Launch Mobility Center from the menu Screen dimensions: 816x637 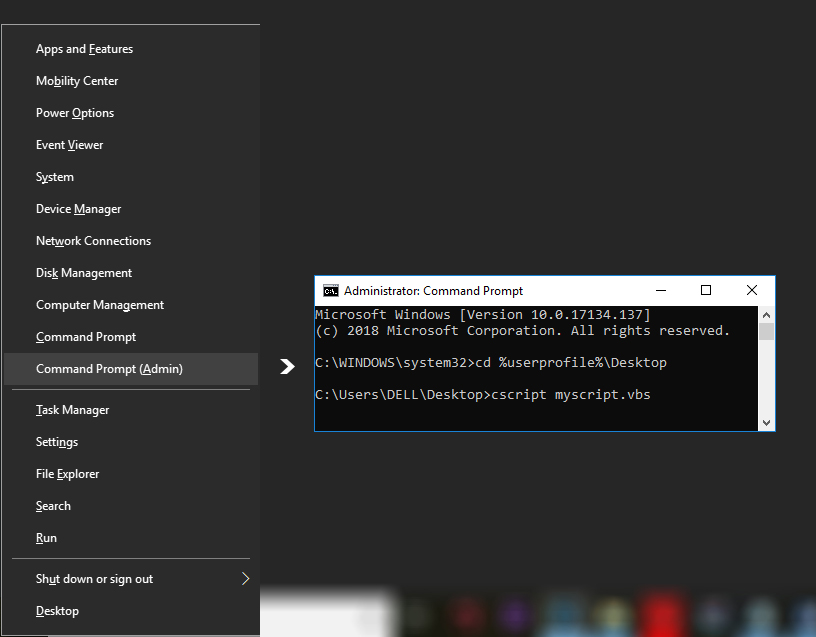77,81
